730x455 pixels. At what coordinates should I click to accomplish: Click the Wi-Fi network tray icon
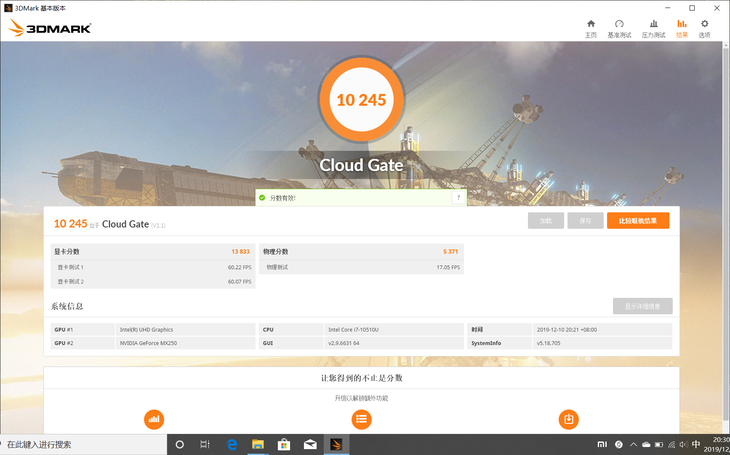pyautogui.click(x=671, y=444)
